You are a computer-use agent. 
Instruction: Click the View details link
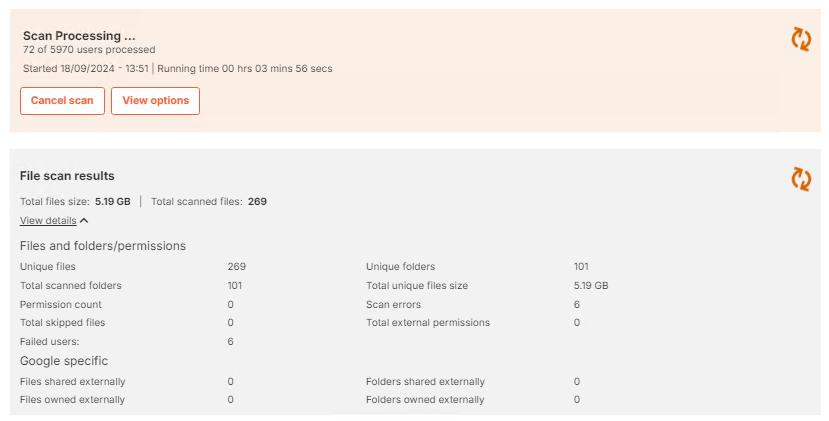(48, 221)
